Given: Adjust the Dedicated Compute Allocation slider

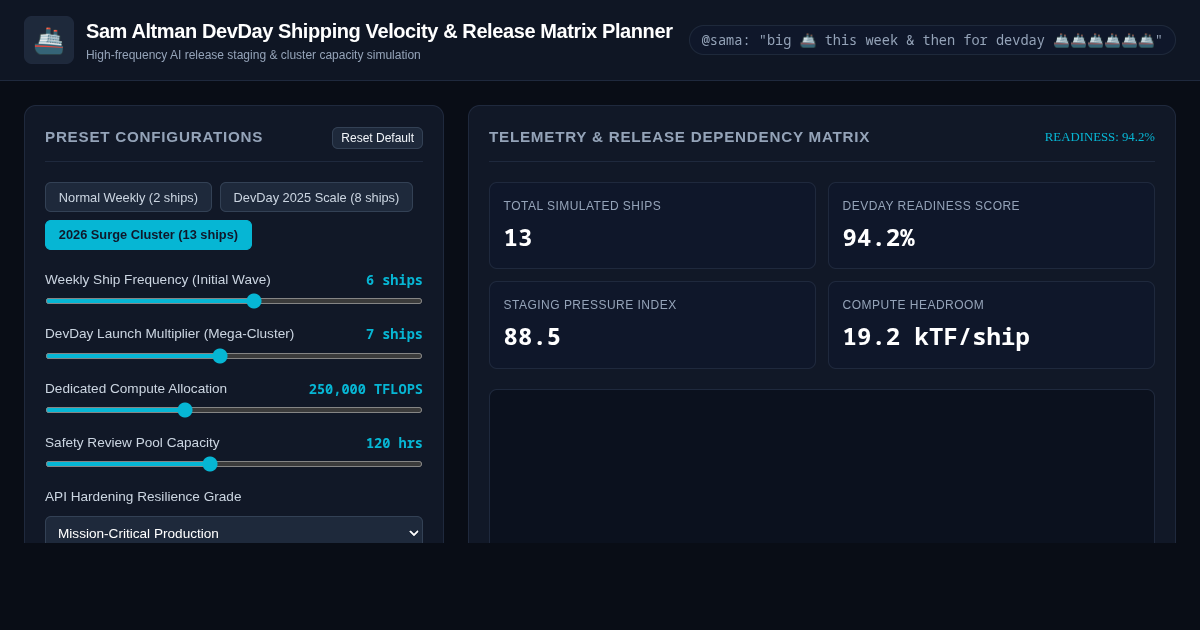Looking at the screenshot, I should click(x=234, y=410).
